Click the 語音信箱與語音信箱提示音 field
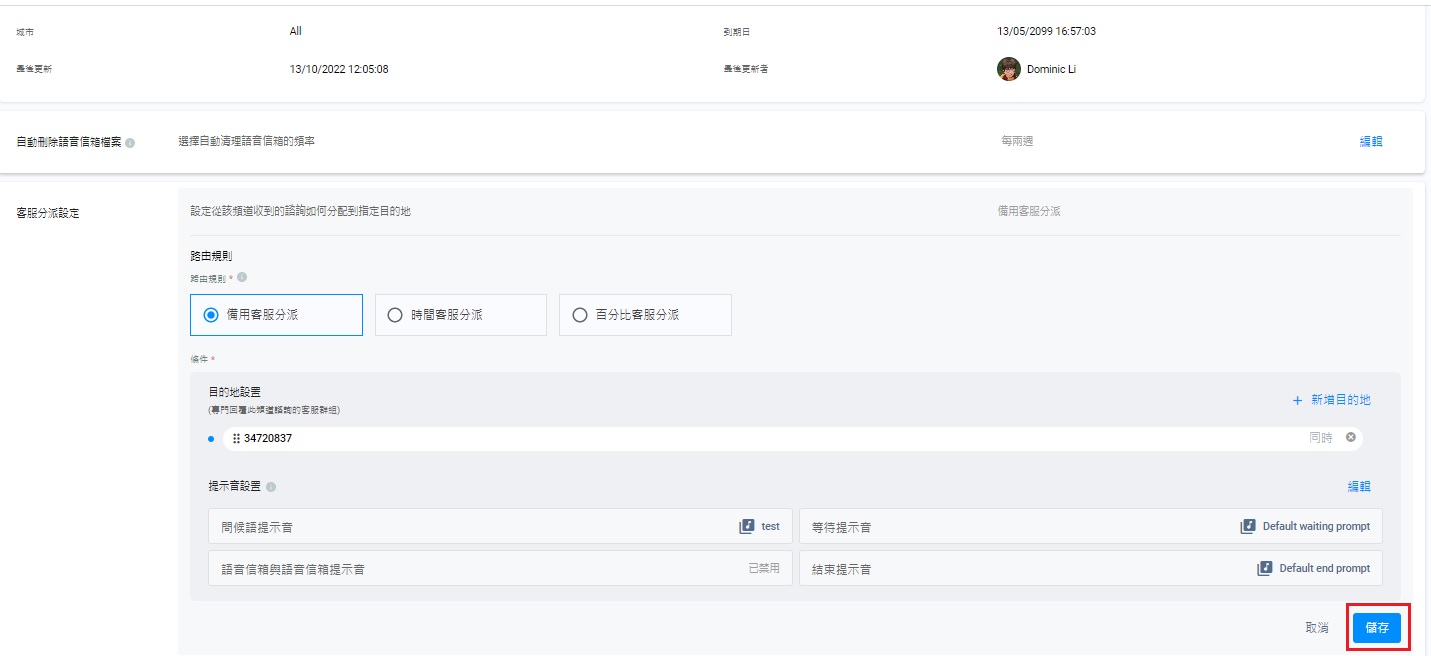 [500, 568]
